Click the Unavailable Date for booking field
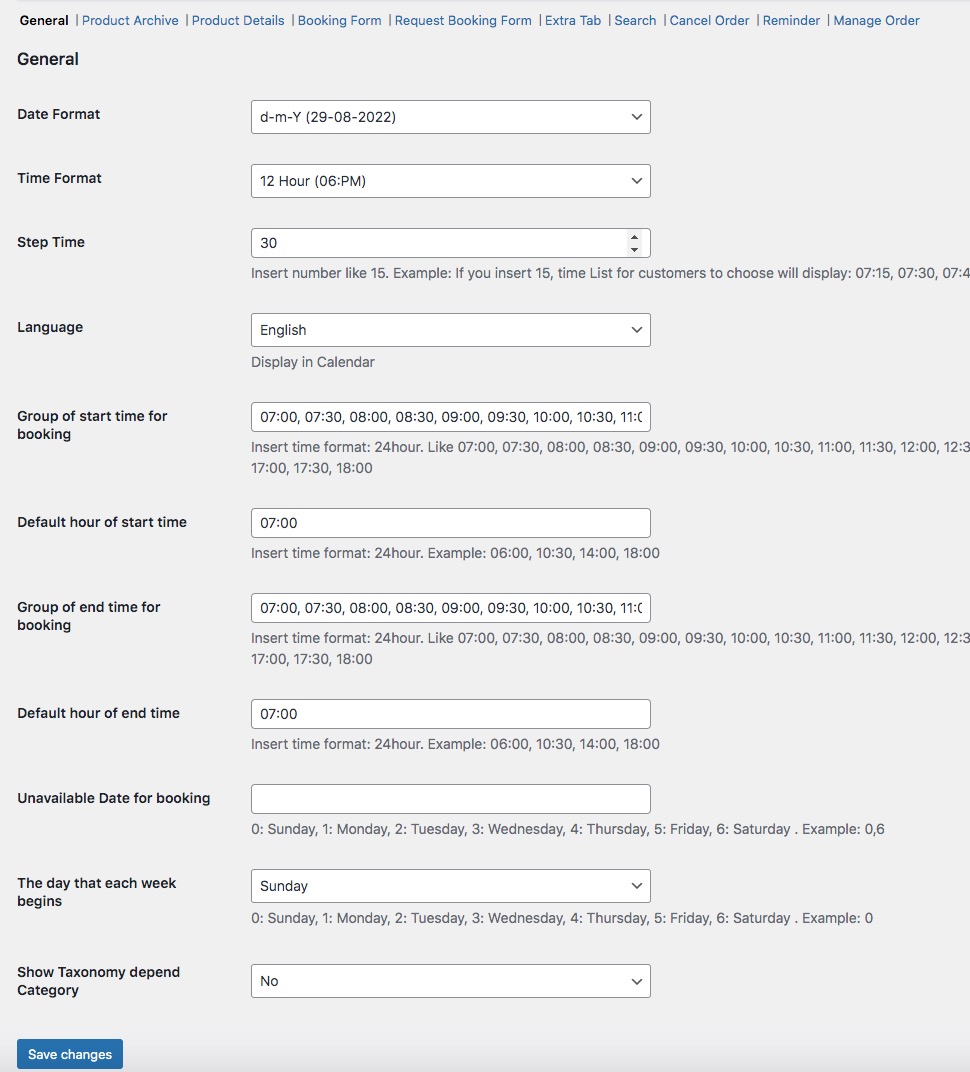 [x=450, y=799]
